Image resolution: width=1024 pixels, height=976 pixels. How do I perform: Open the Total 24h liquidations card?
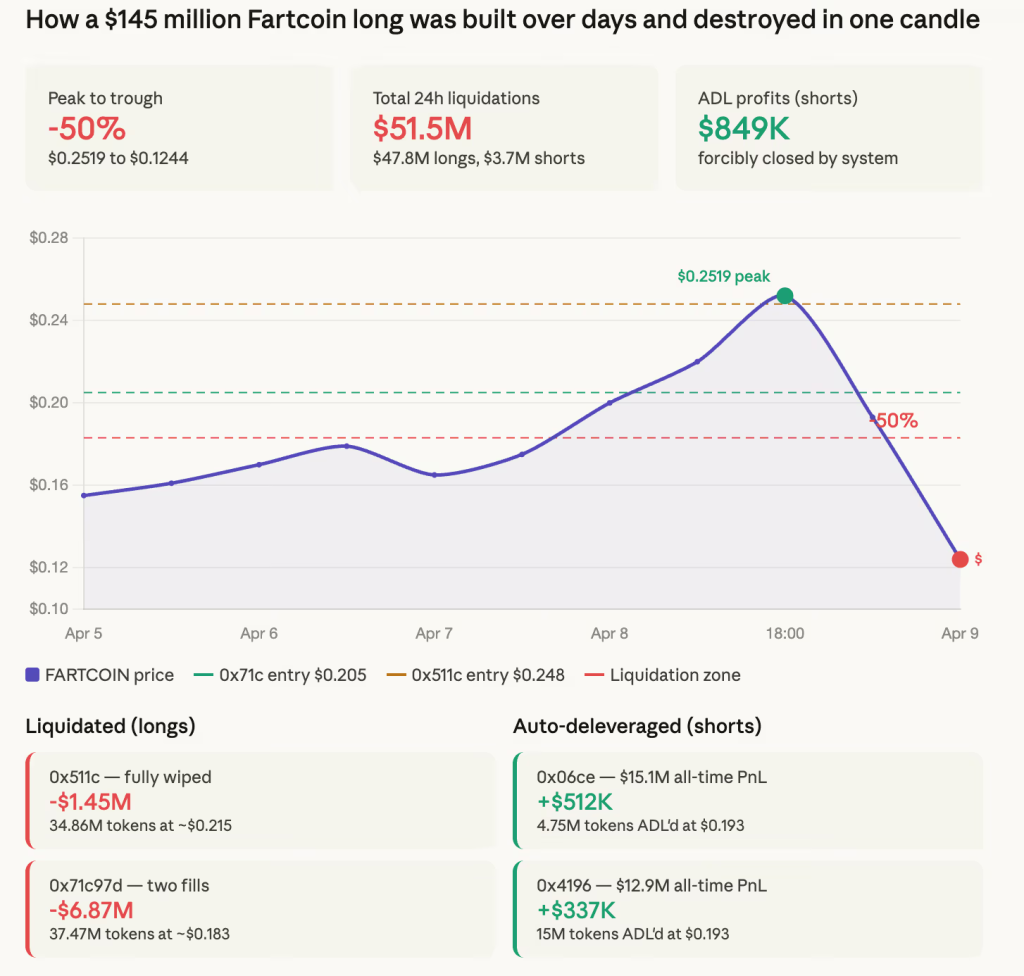coord(504,127)
